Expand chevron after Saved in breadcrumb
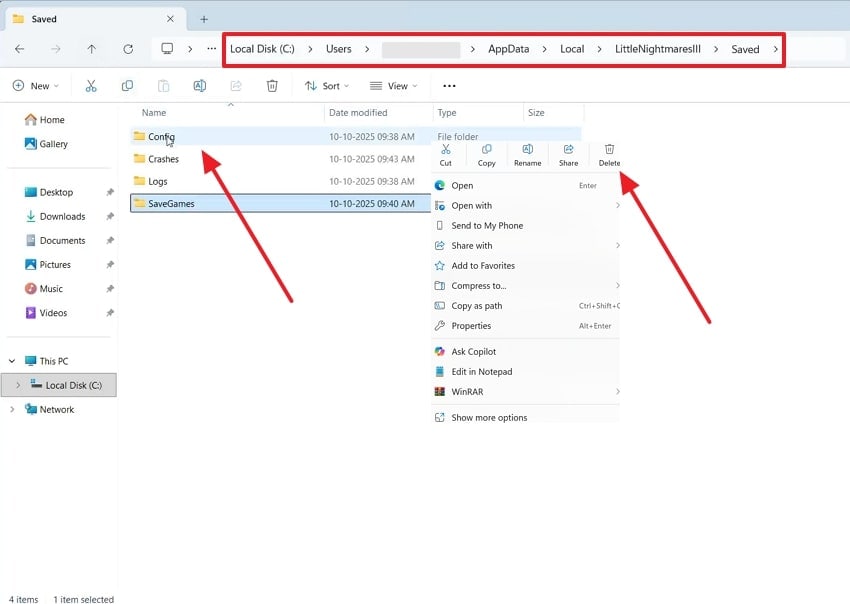The width and height of the screenshot is (850, 604). [x=776, y=49]
